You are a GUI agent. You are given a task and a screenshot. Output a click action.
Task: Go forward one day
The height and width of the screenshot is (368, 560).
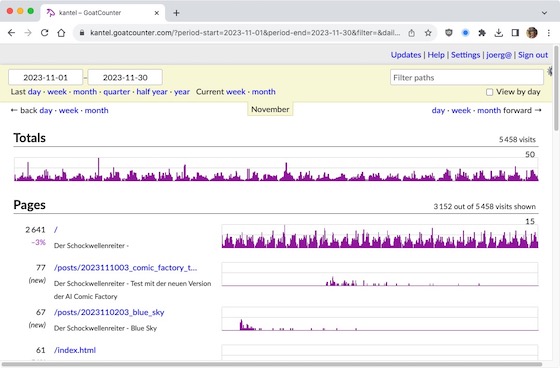(x=438, y=110)
